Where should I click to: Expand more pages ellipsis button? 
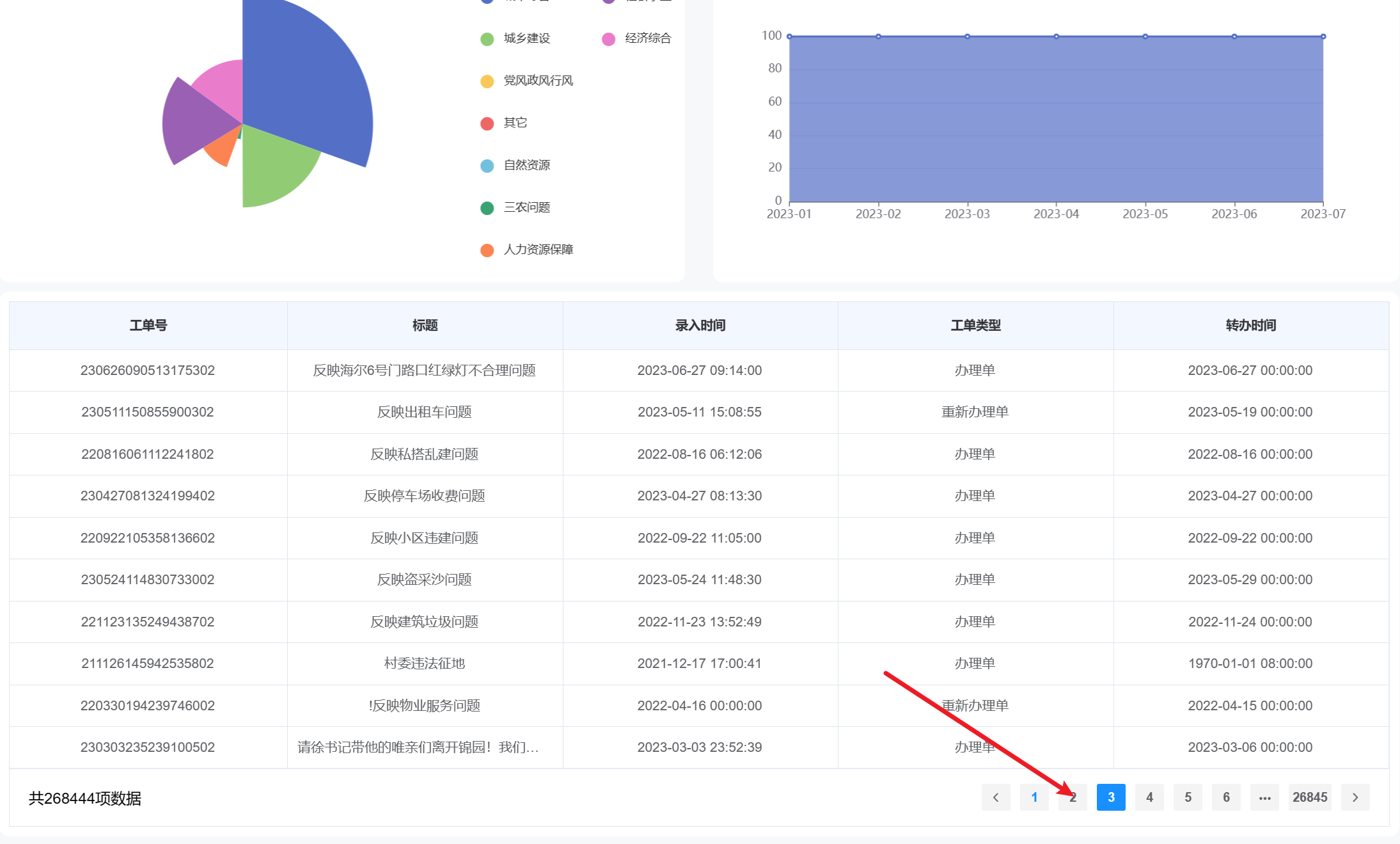[1264, 797]
